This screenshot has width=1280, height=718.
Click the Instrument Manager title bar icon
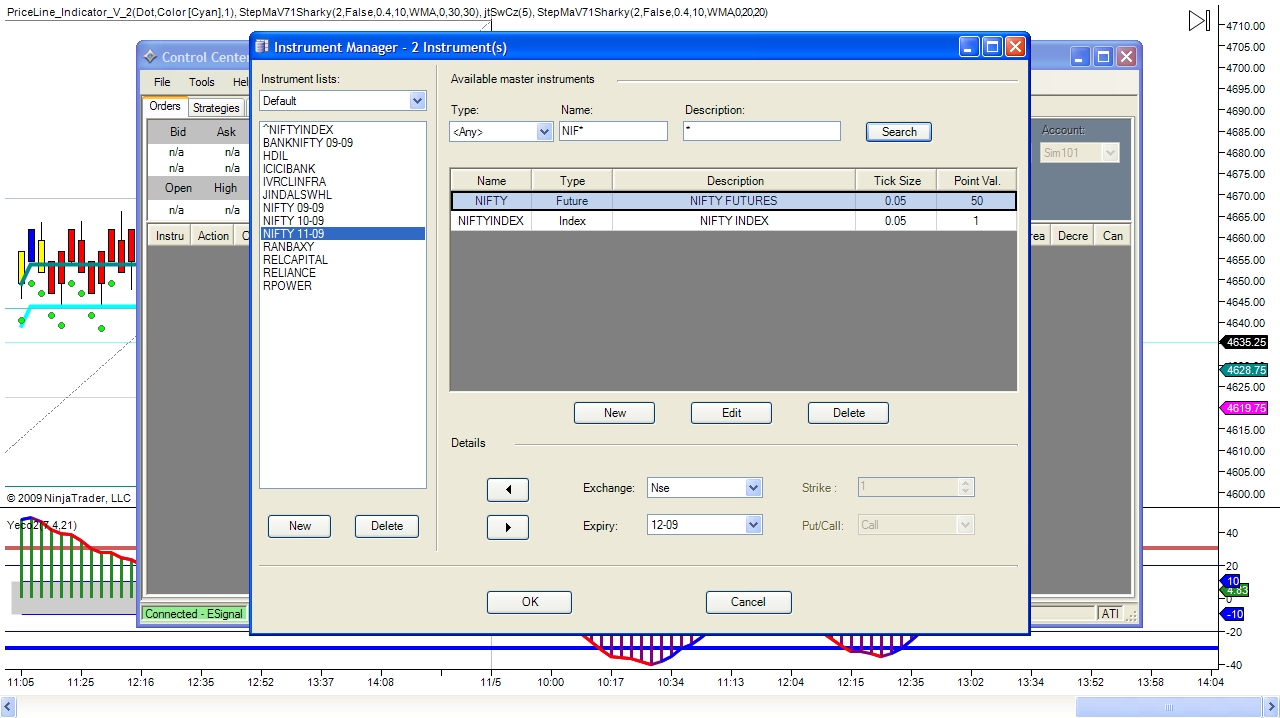(262, 47)
